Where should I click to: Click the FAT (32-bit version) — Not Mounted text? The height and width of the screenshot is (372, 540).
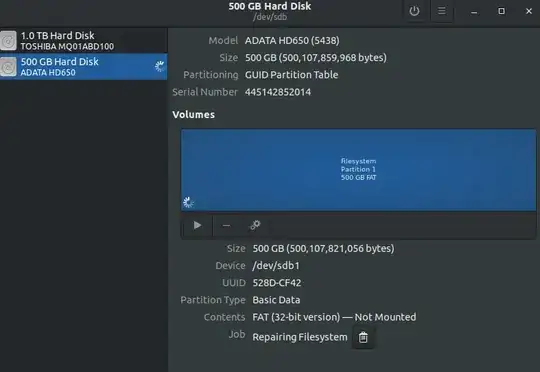coord(334,317)
